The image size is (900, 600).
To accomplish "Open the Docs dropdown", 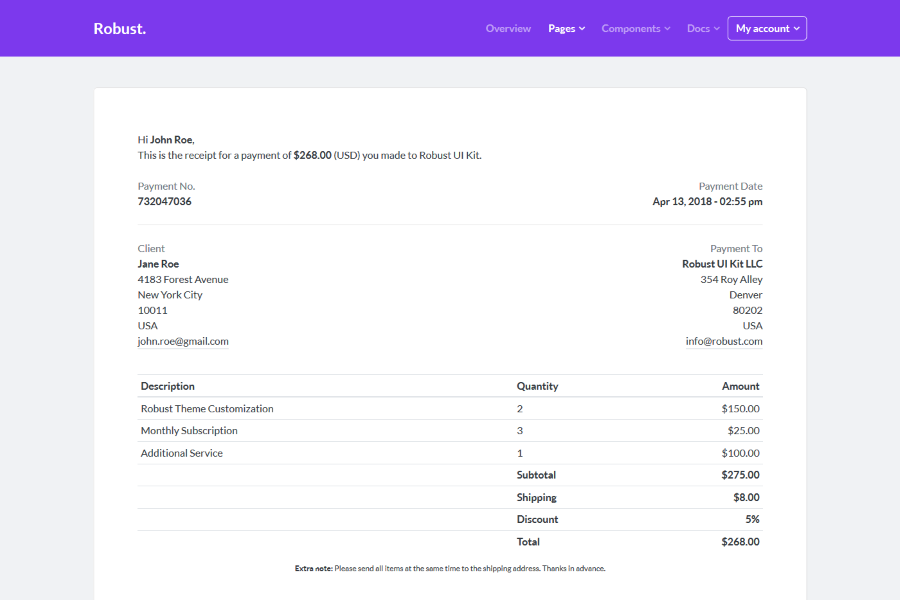I will [x=702, y=28].
